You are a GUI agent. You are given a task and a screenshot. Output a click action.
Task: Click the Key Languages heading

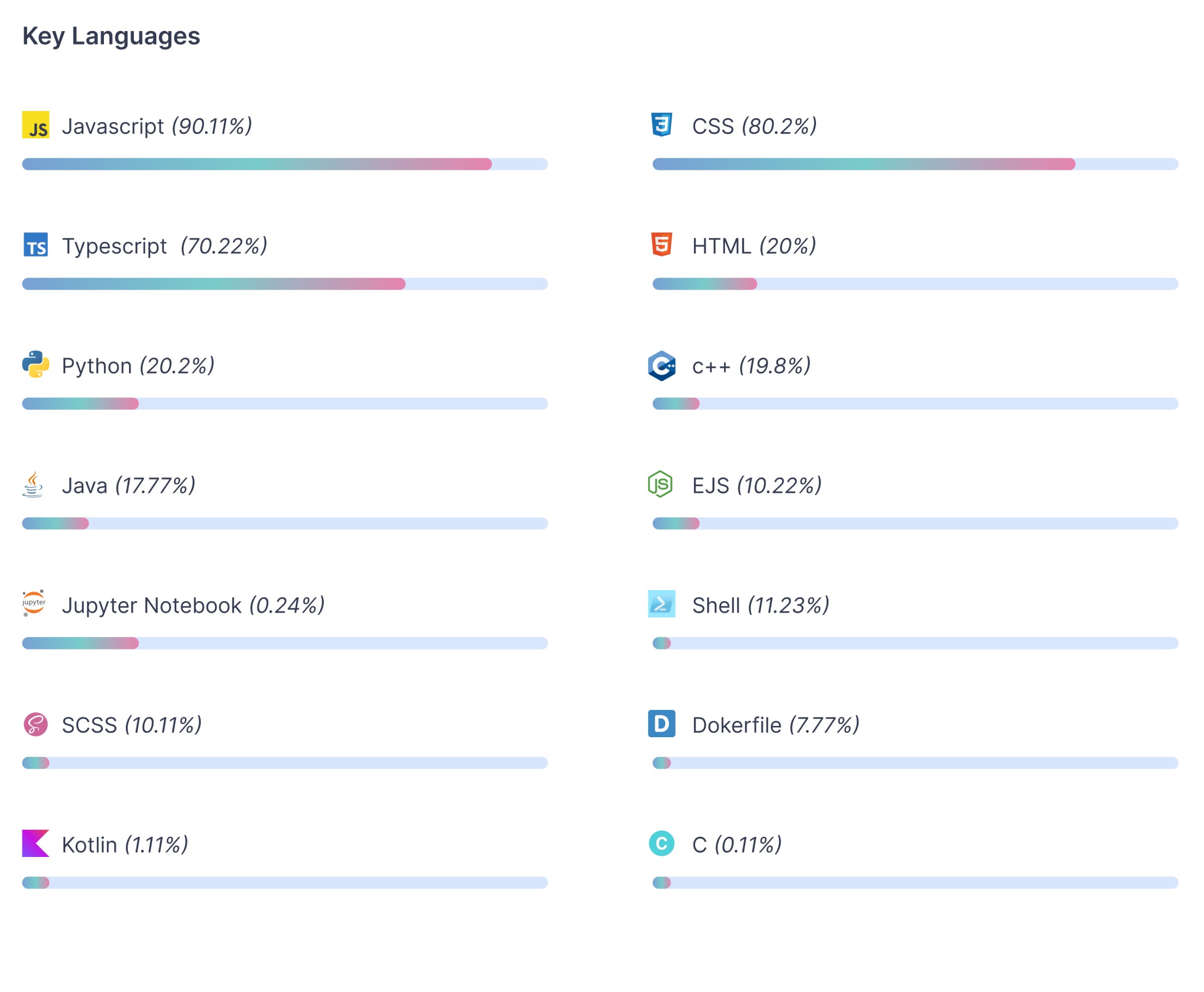point(112,36)
